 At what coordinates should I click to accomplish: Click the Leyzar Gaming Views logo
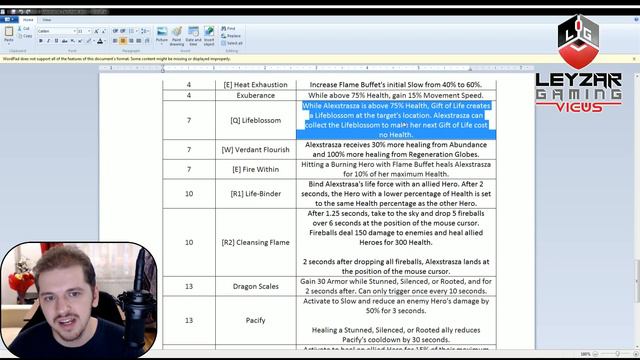point(579,64)
